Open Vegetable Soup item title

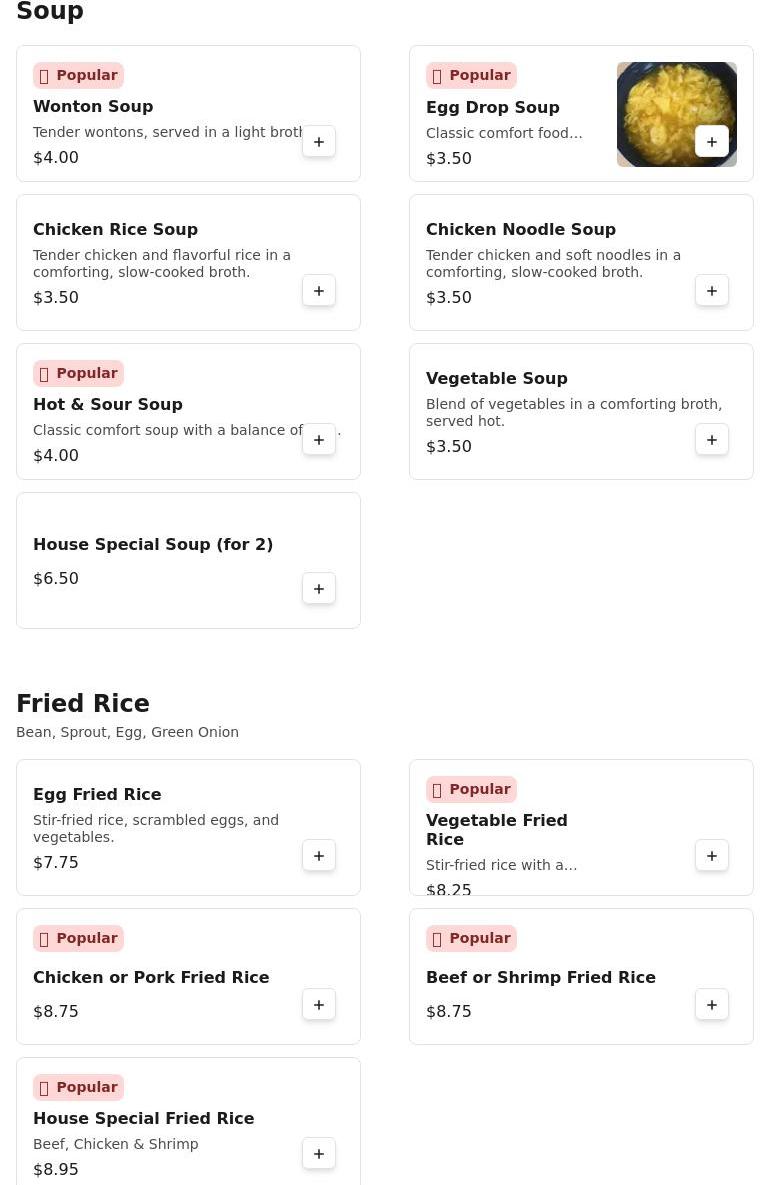[x=496, y=379]
